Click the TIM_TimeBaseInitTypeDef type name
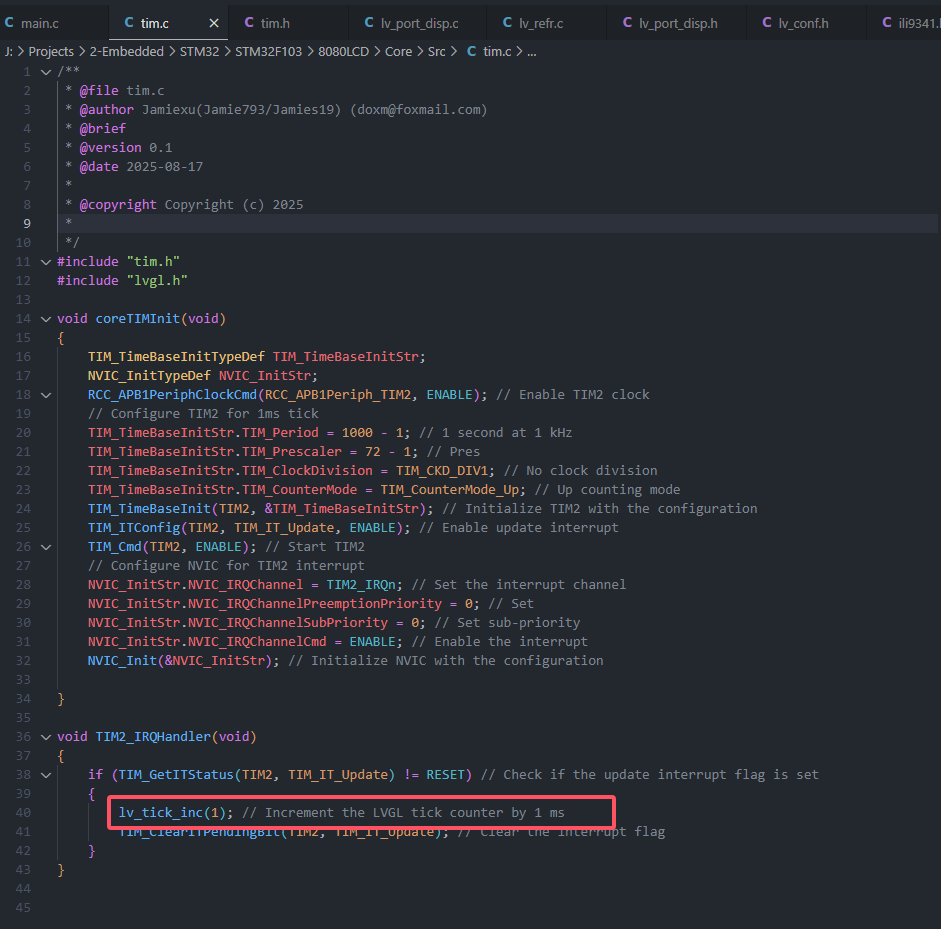 [176, 356]
